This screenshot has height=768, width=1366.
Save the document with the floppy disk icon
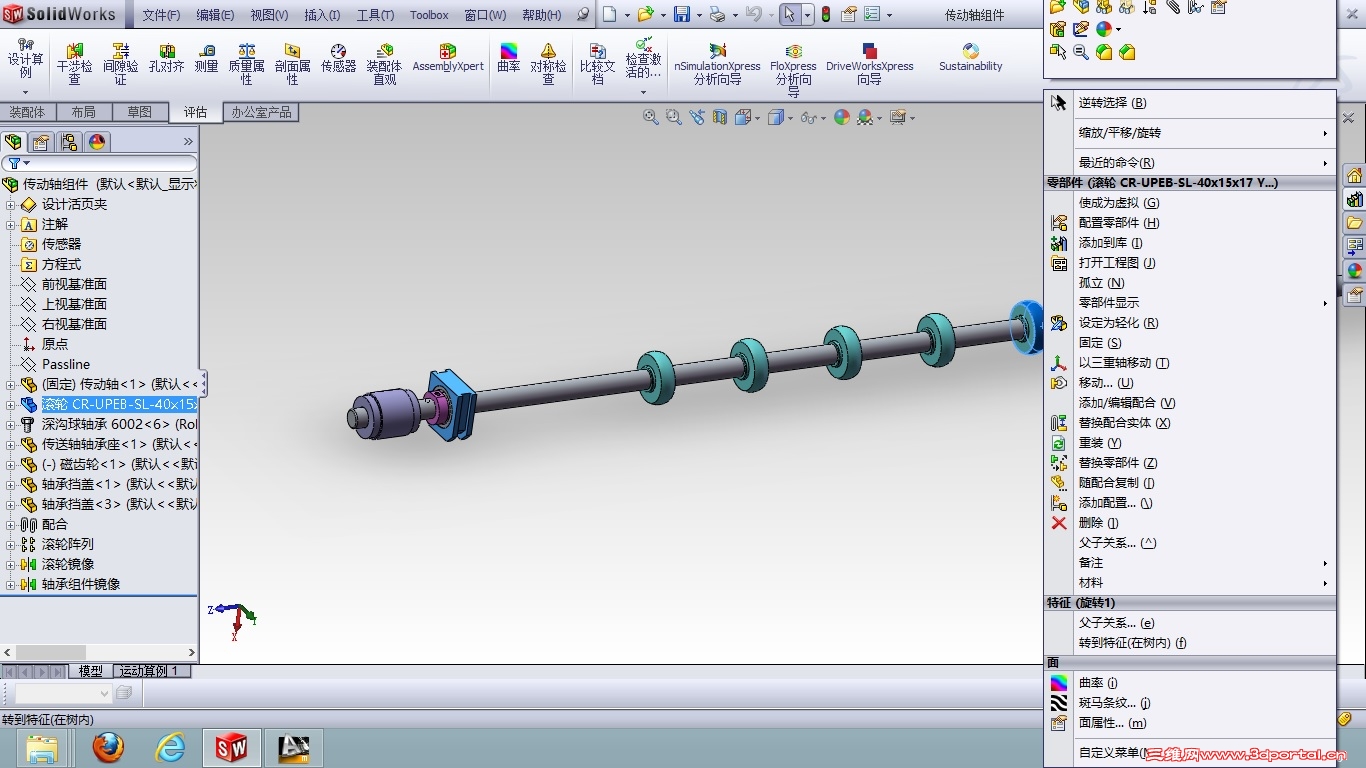click(682, 15)
